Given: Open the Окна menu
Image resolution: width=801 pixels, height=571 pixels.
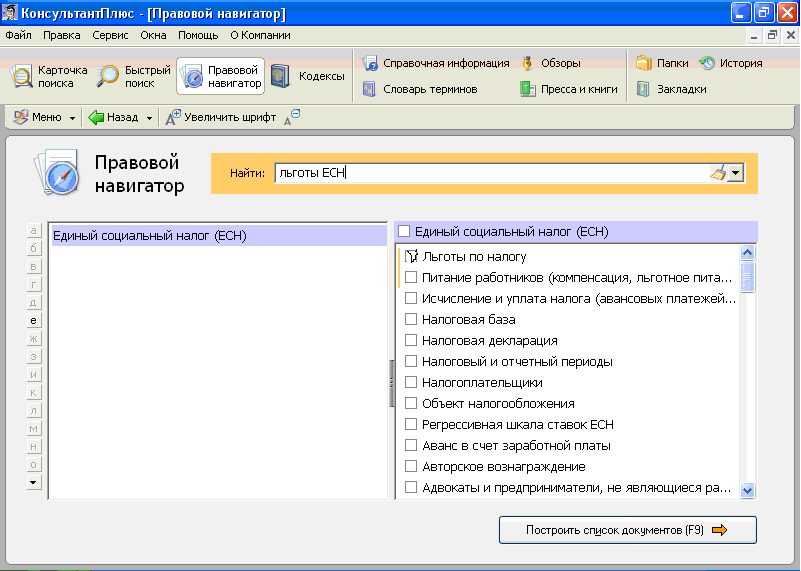Looking at the screenshot, I should click(153, 35).
